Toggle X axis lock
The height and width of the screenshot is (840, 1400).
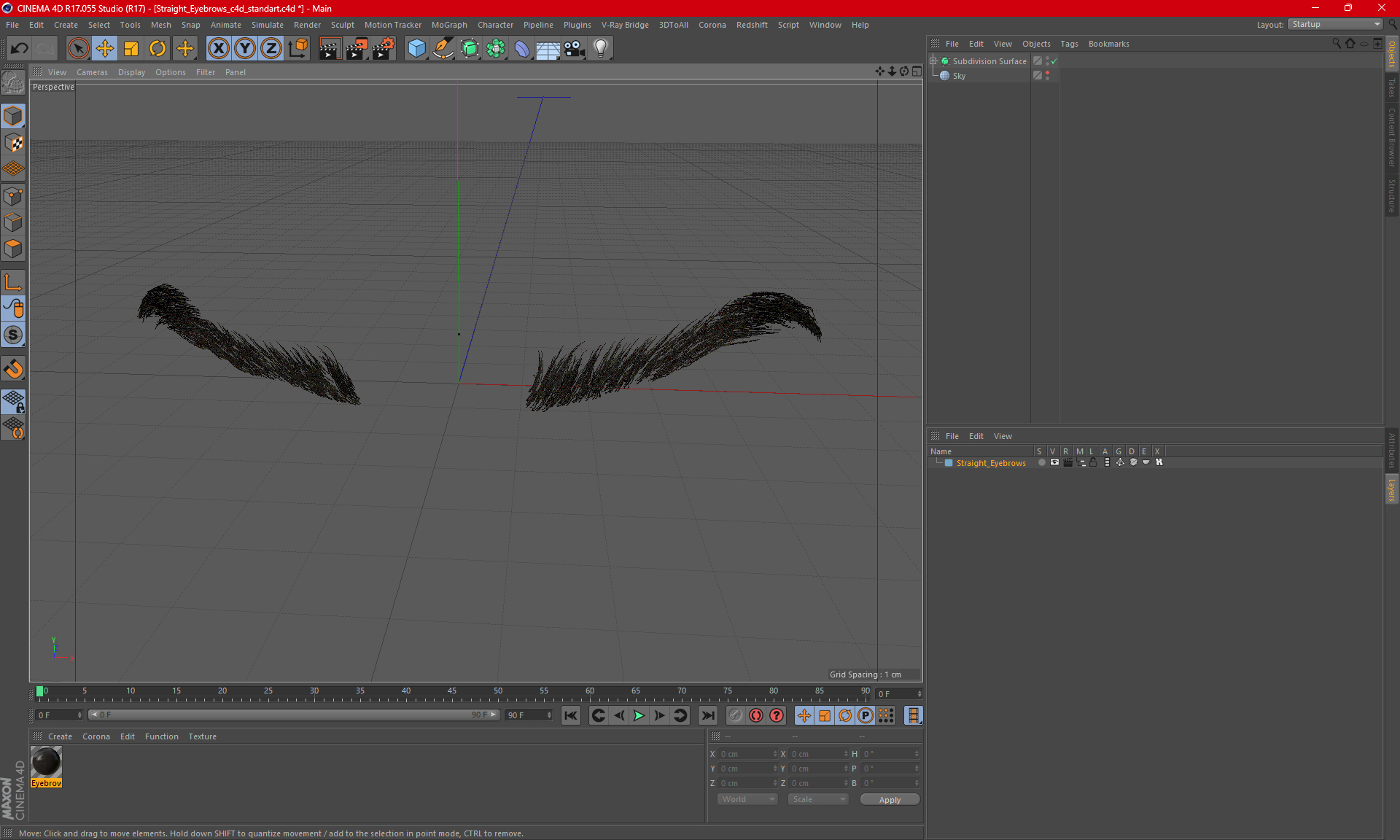218,49
